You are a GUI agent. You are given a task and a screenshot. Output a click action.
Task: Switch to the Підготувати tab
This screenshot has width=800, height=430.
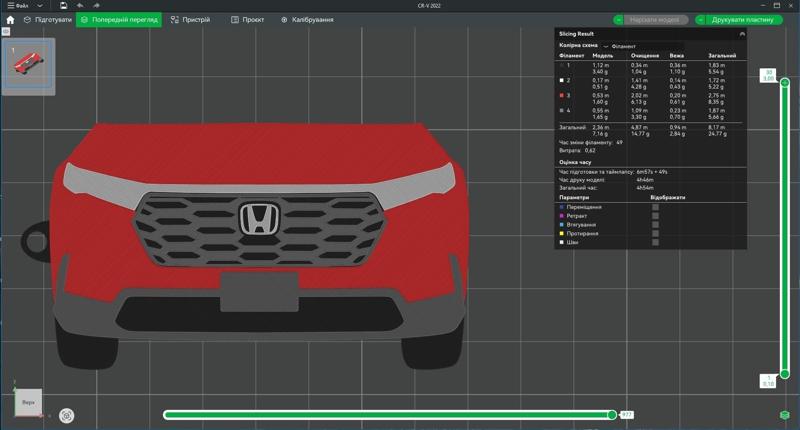click(48, 20)
